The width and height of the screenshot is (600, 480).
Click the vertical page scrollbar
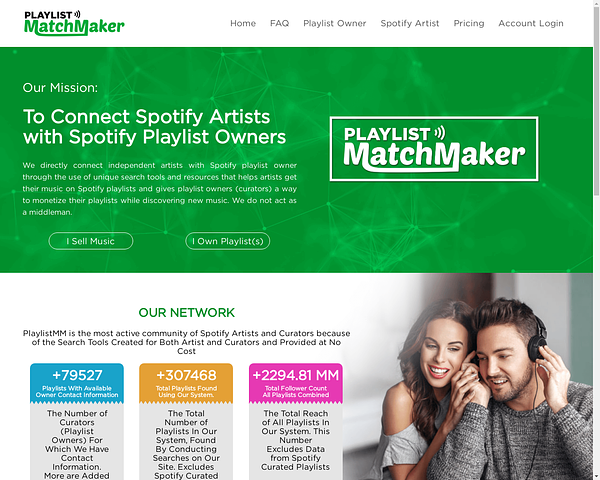pyautogui.click(x=596, y=240)
